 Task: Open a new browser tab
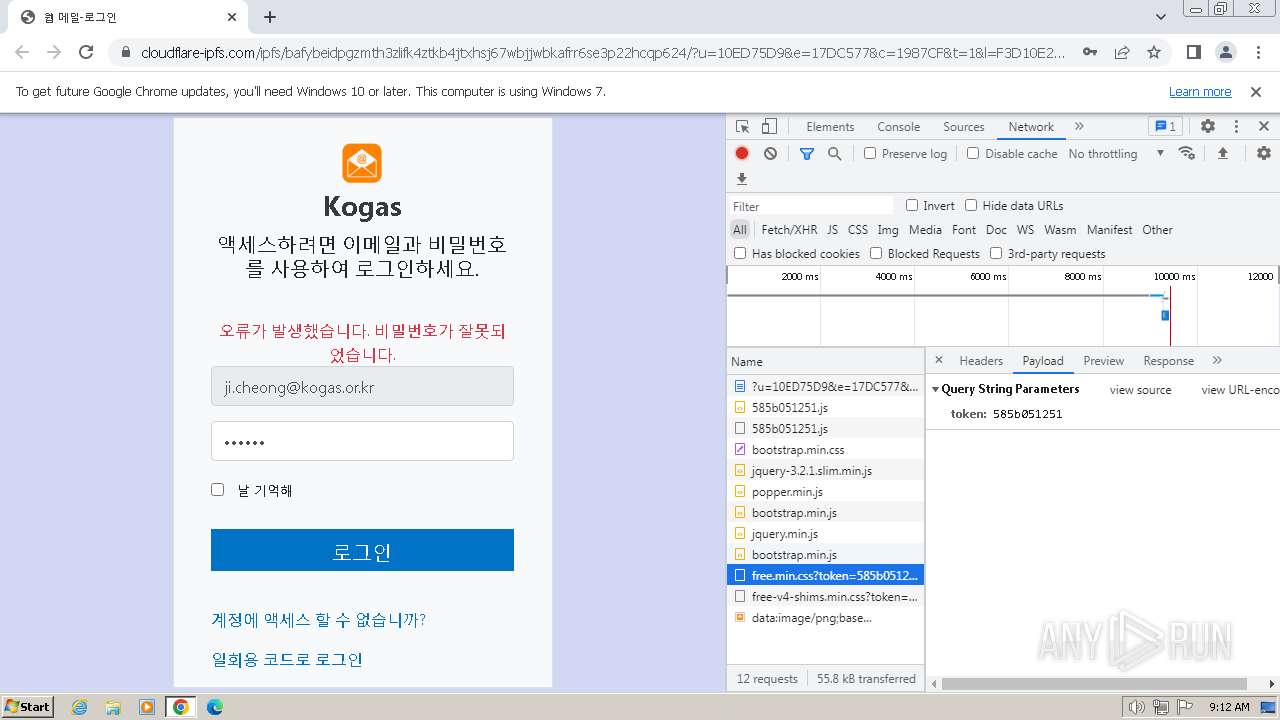[x=270, y=17]
